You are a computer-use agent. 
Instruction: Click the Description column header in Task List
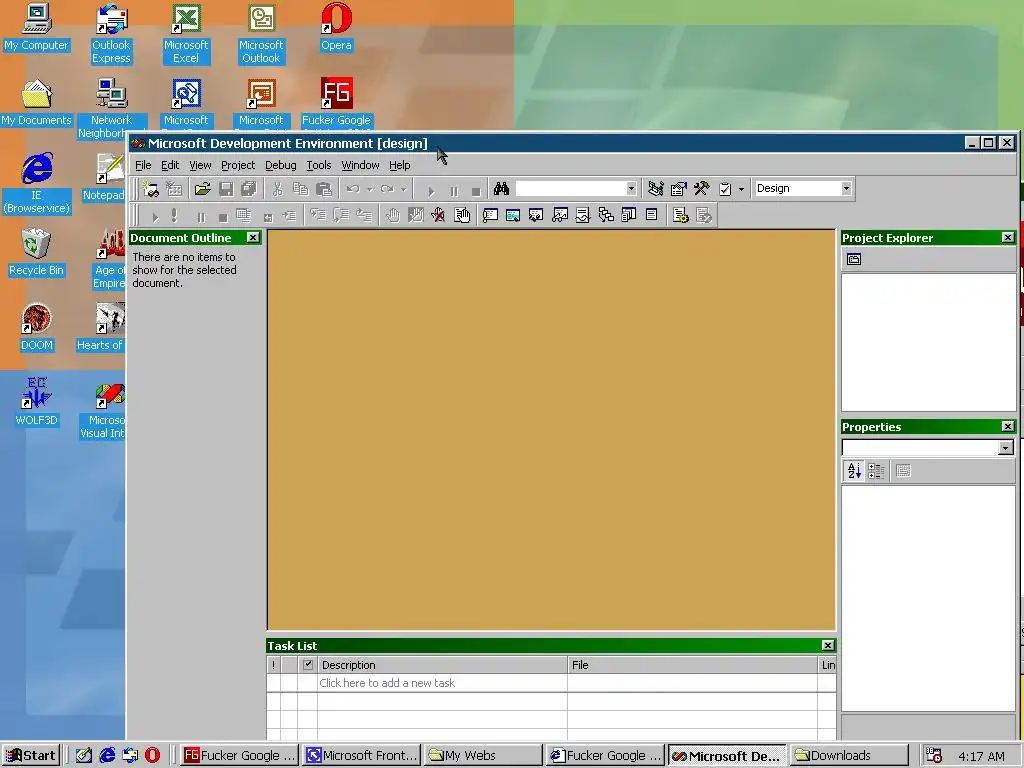(x=442, y=665)
